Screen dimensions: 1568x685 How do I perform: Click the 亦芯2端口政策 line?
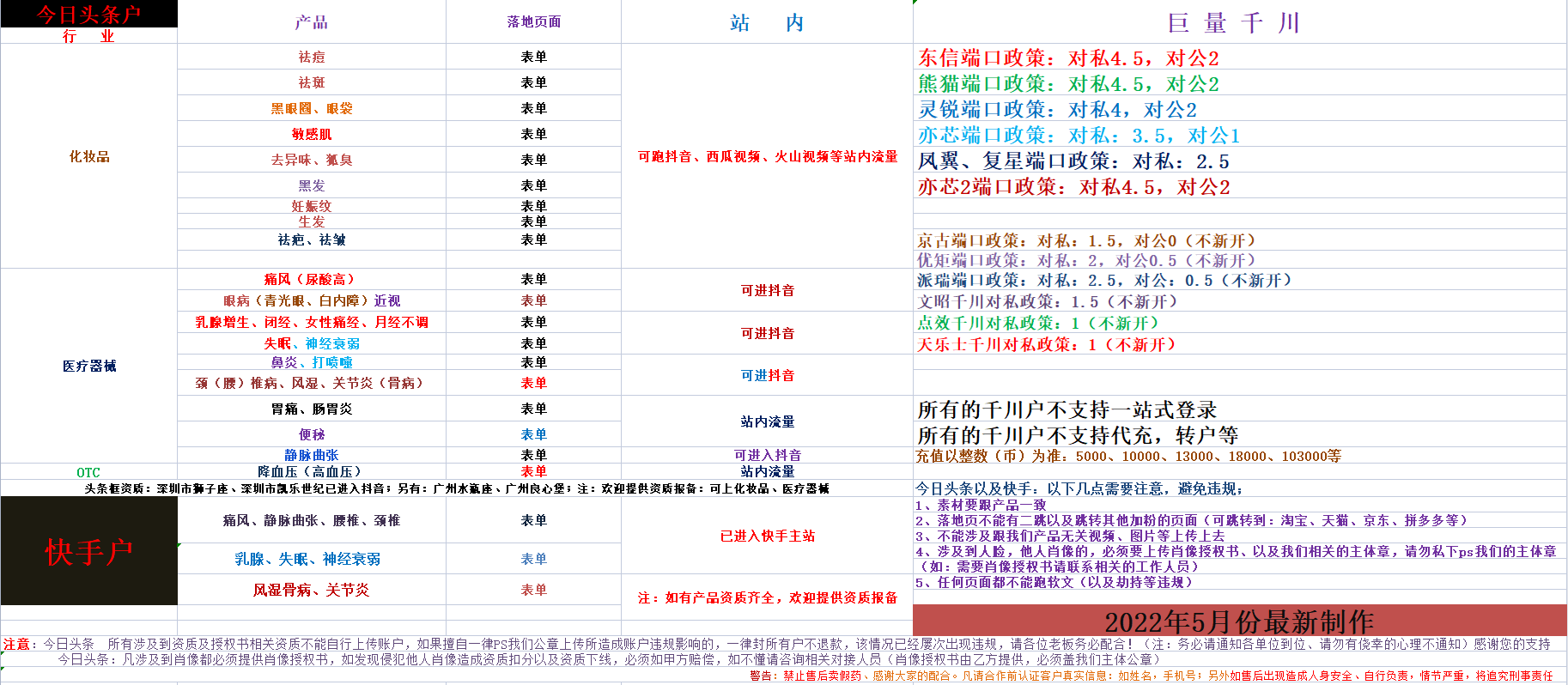click(1073, 186)
